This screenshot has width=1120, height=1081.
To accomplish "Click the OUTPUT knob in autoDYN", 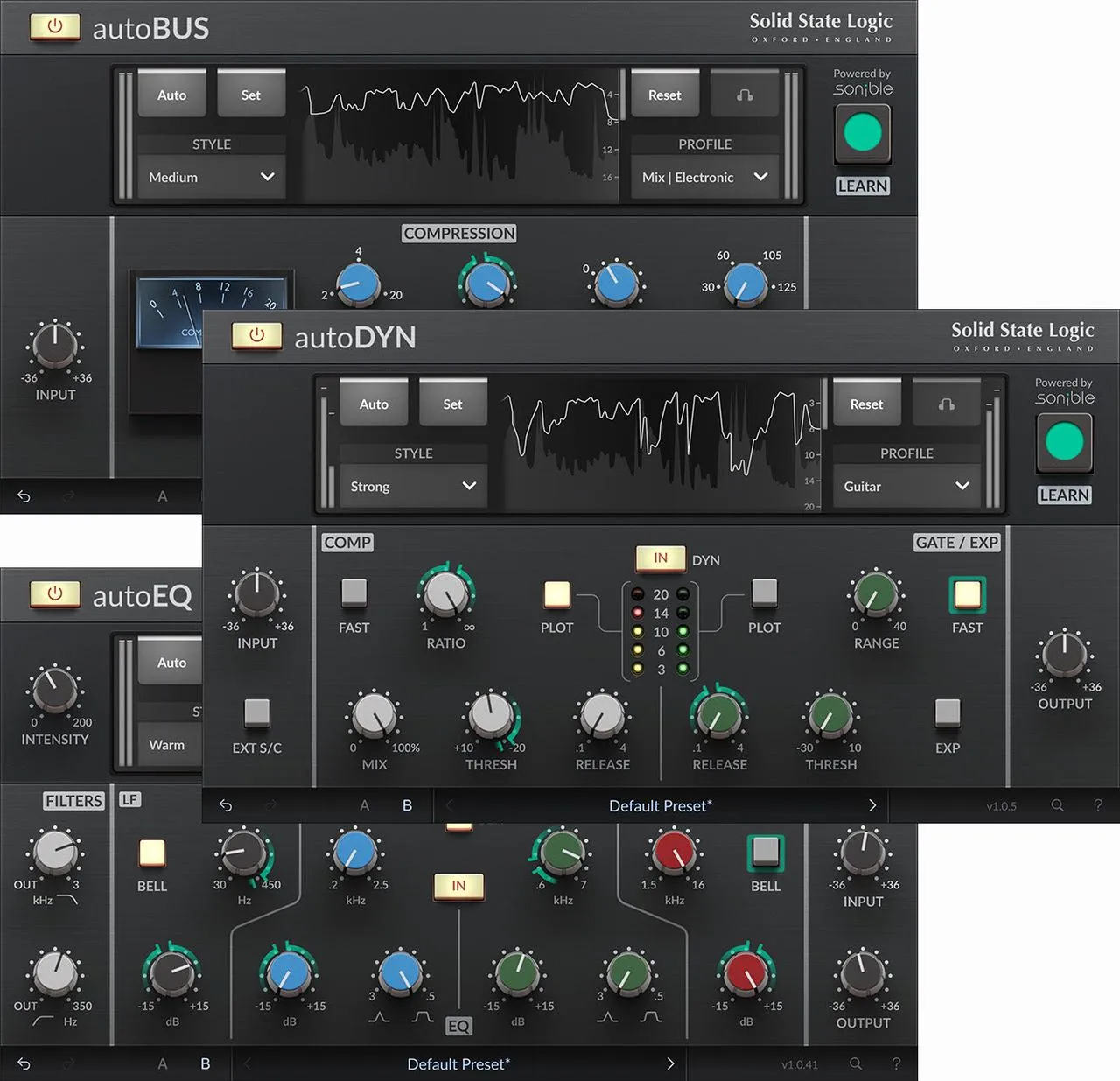I will [x=1064, y=655].
